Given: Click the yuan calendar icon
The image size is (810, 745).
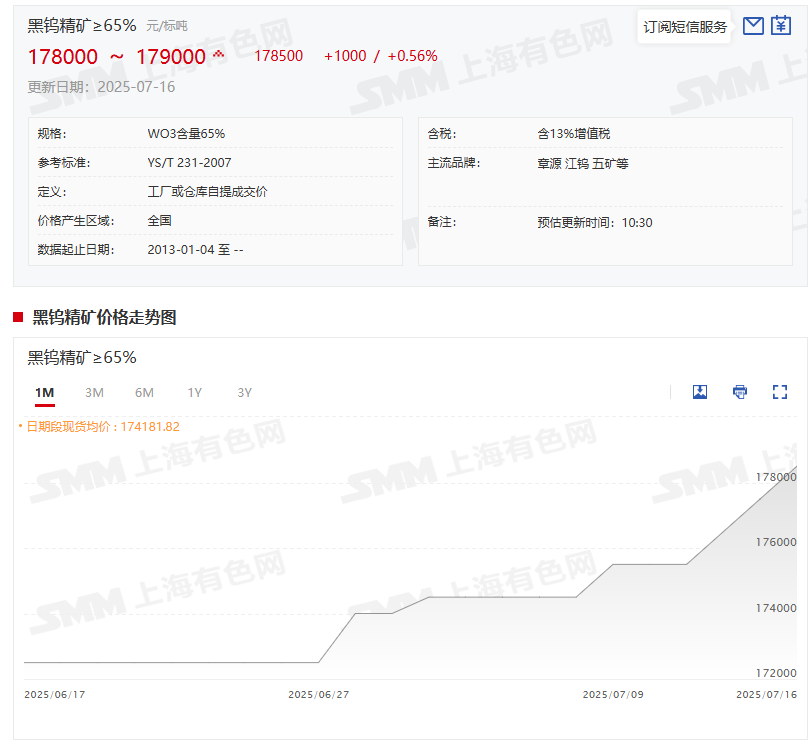Looking at the screenshot, I should coord(781,26).
